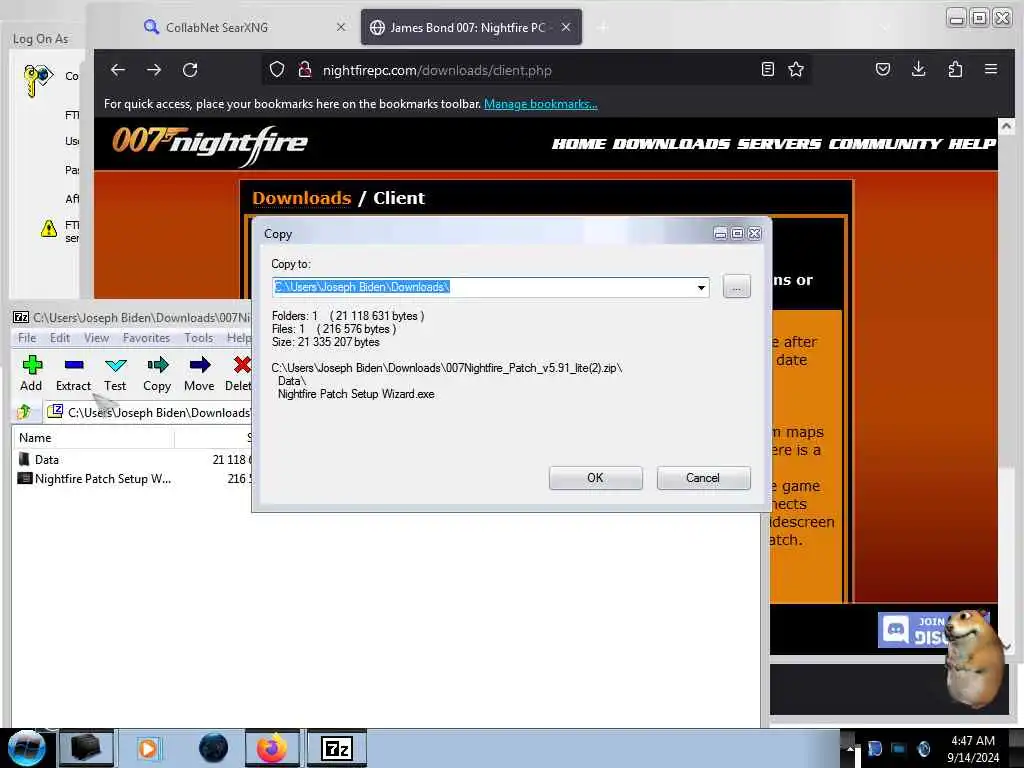Open the 7-Zip Edit menu
The image size is (1024, 768).
point(59,338)
